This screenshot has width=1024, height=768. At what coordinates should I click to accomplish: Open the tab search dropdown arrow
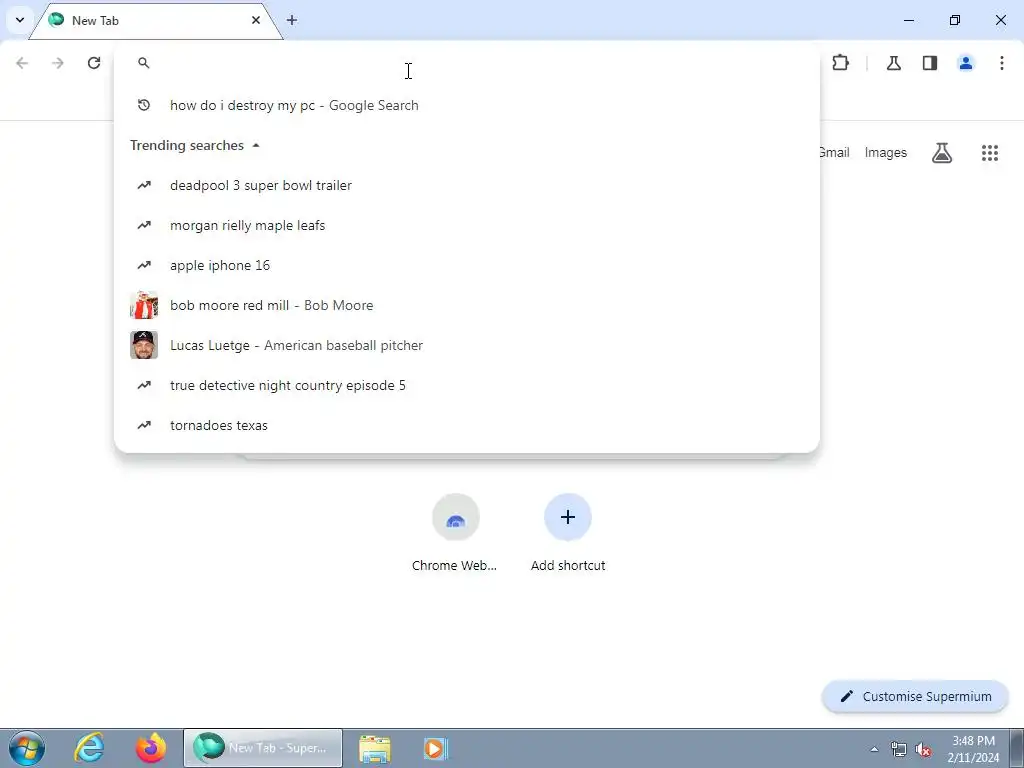(x=20, y=20)
